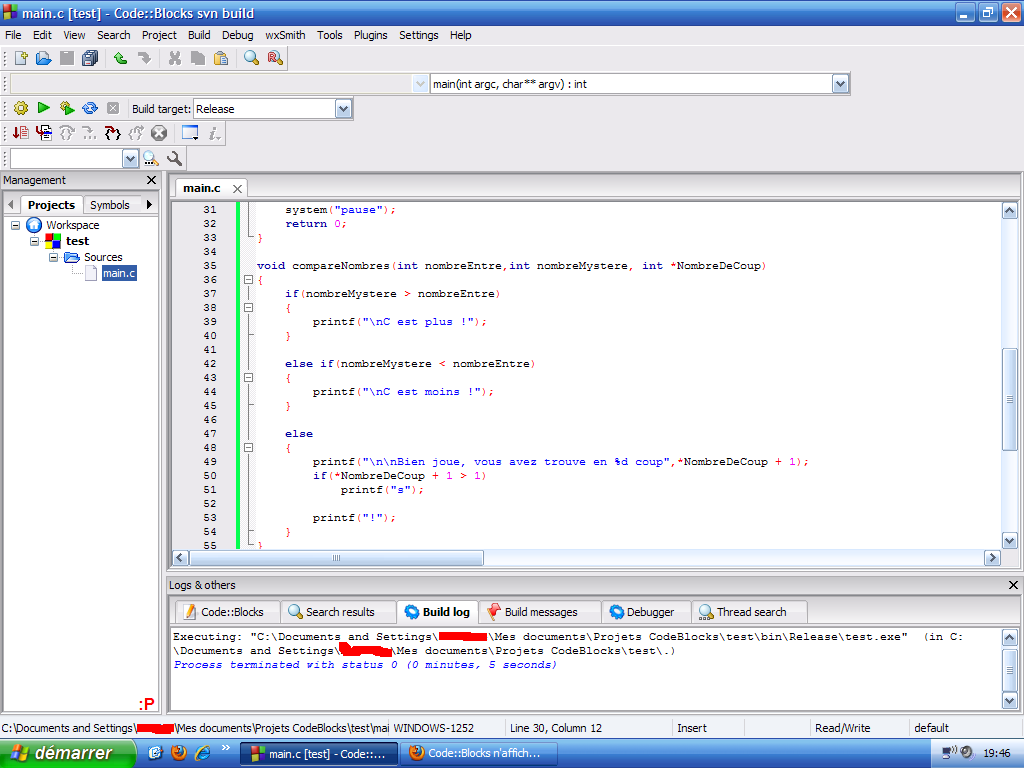Collapse the Sources folder in Projects tree
This screenshot has width=1024, height=768.
pos(52,256)
